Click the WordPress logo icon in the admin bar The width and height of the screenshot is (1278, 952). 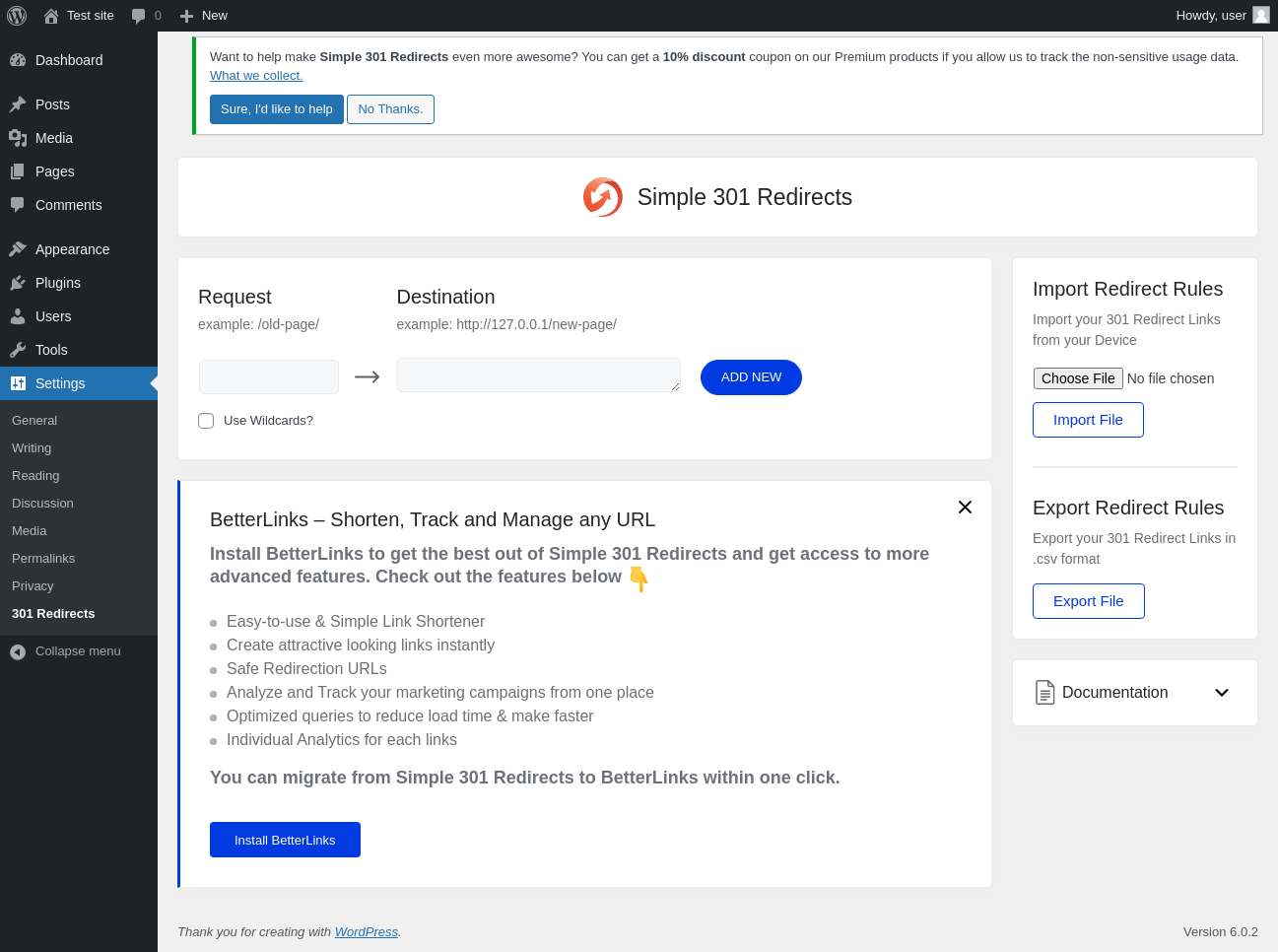click(17, 16)
